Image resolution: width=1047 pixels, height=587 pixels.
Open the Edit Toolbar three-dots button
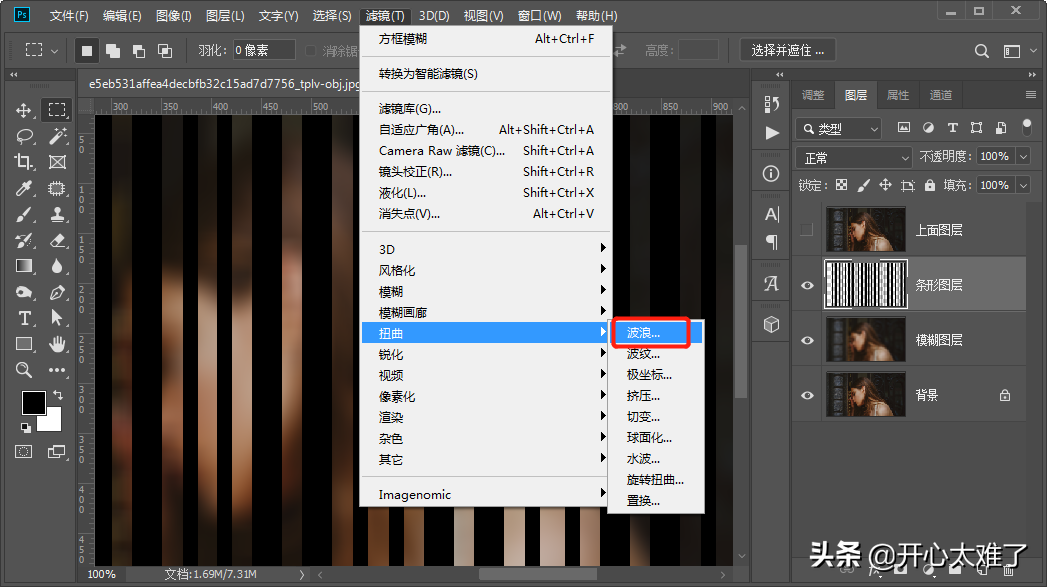57,370
